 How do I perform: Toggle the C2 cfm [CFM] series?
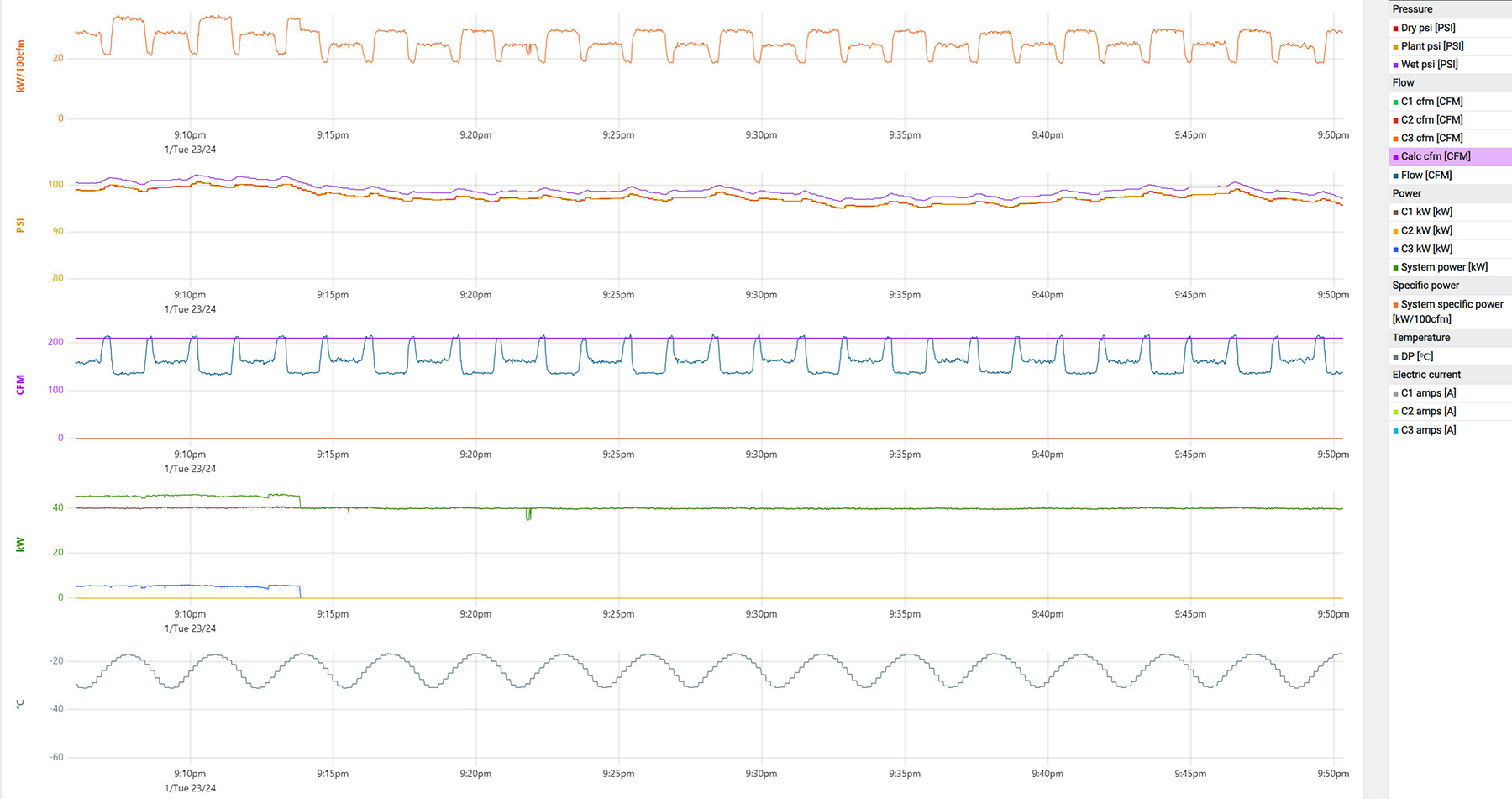[x=1450, y=120]
